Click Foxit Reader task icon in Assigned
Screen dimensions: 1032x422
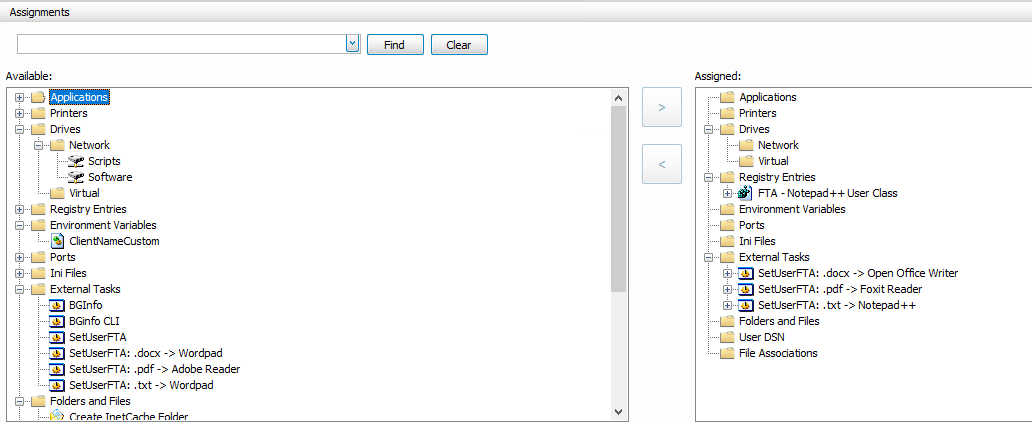(746, 289)
